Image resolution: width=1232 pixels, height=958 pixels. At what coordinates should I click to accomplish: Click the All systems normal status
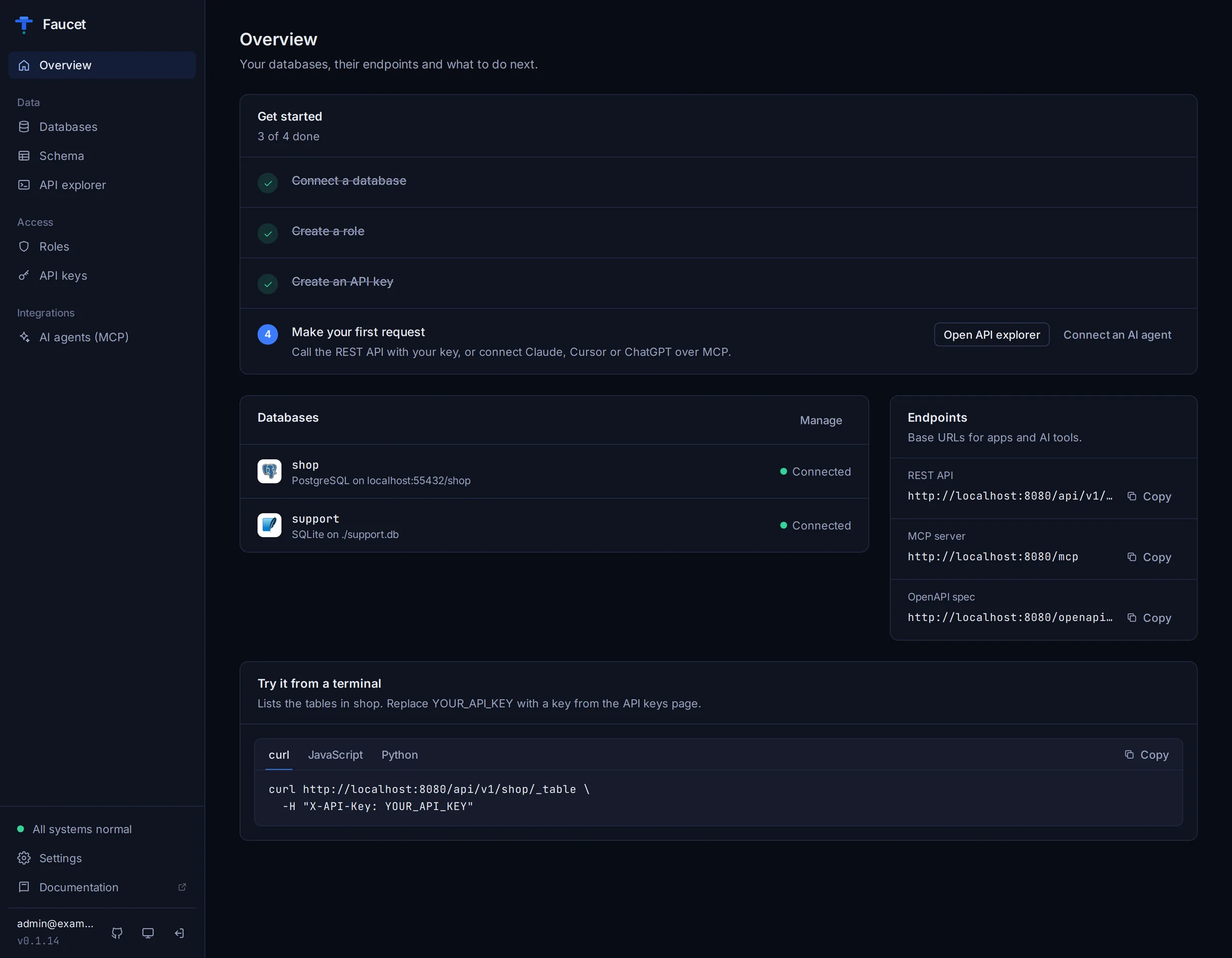click(x=75, y=829)
